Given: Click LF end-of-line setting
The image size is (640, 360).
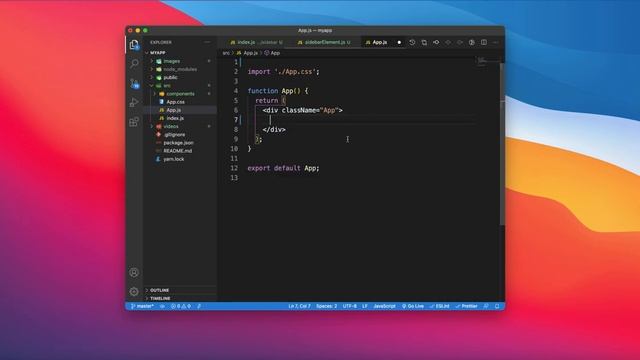Looking at the screenshot, I should pos(365,306).
